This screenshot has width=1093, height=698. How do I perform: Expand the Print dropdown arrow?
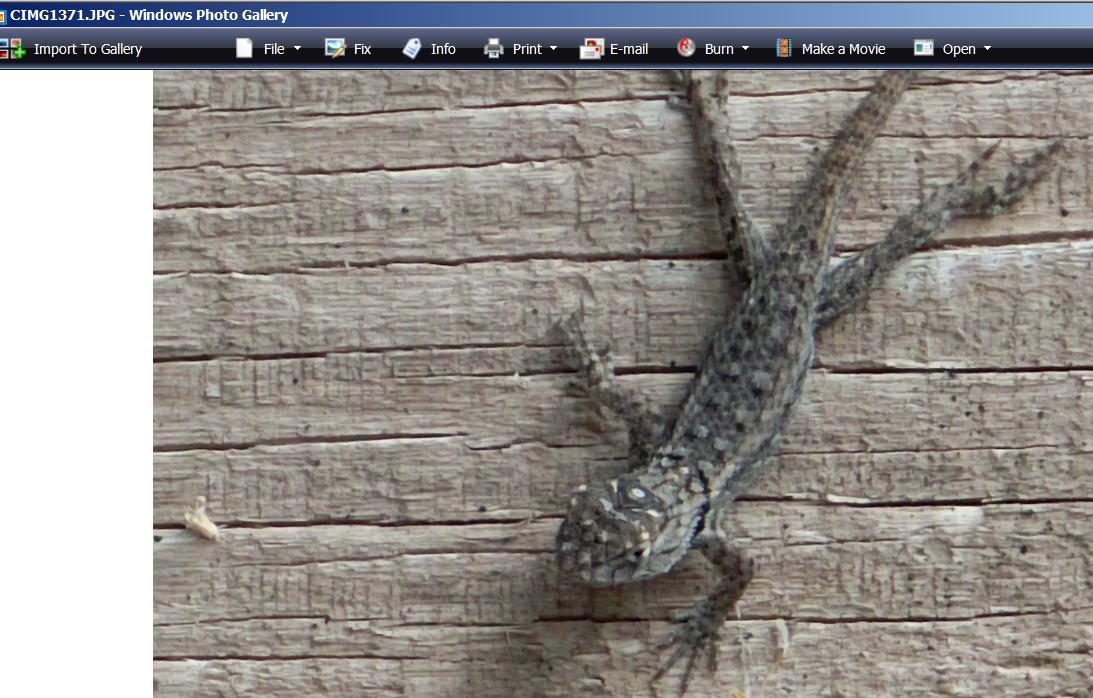(x=554, y=49)
